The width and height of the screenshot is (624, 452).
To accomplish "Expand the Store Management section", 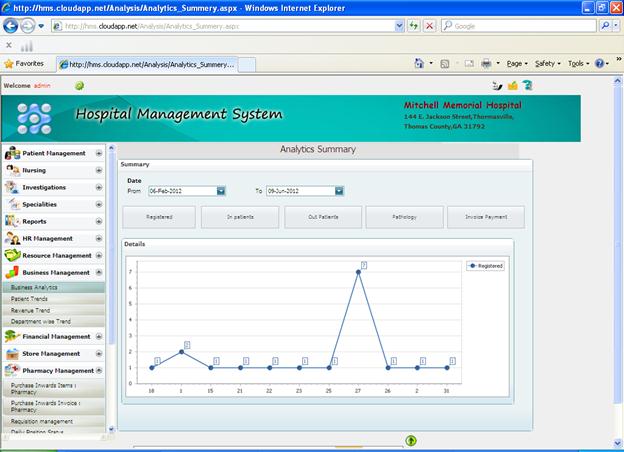I will pos(99,353).
